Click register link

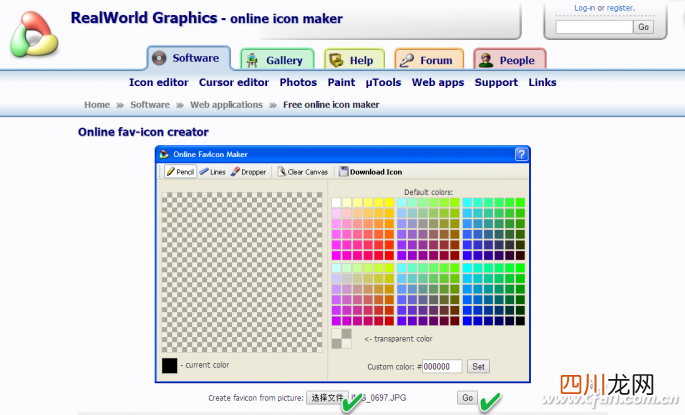pos(620,8)
